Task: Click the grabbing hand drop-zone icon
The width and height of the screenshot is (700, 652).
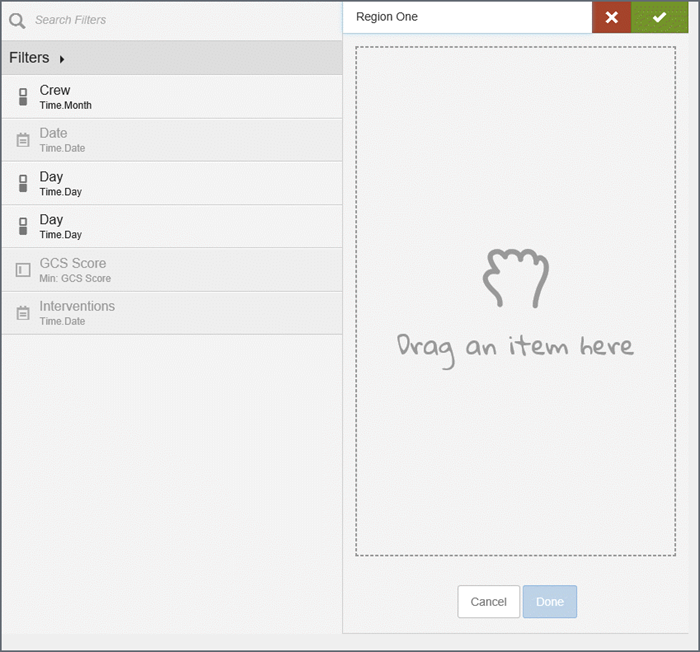Action: pyautogui.click(x=515, y=278)
